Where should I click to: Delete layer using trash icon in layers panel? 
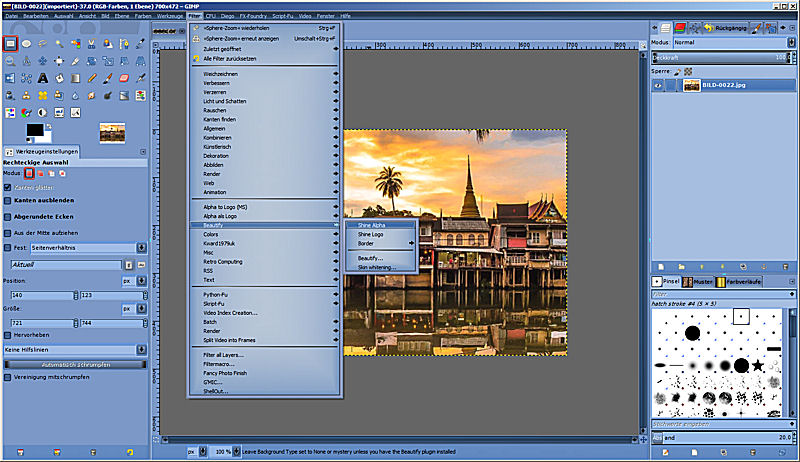(x=786, y=267)
